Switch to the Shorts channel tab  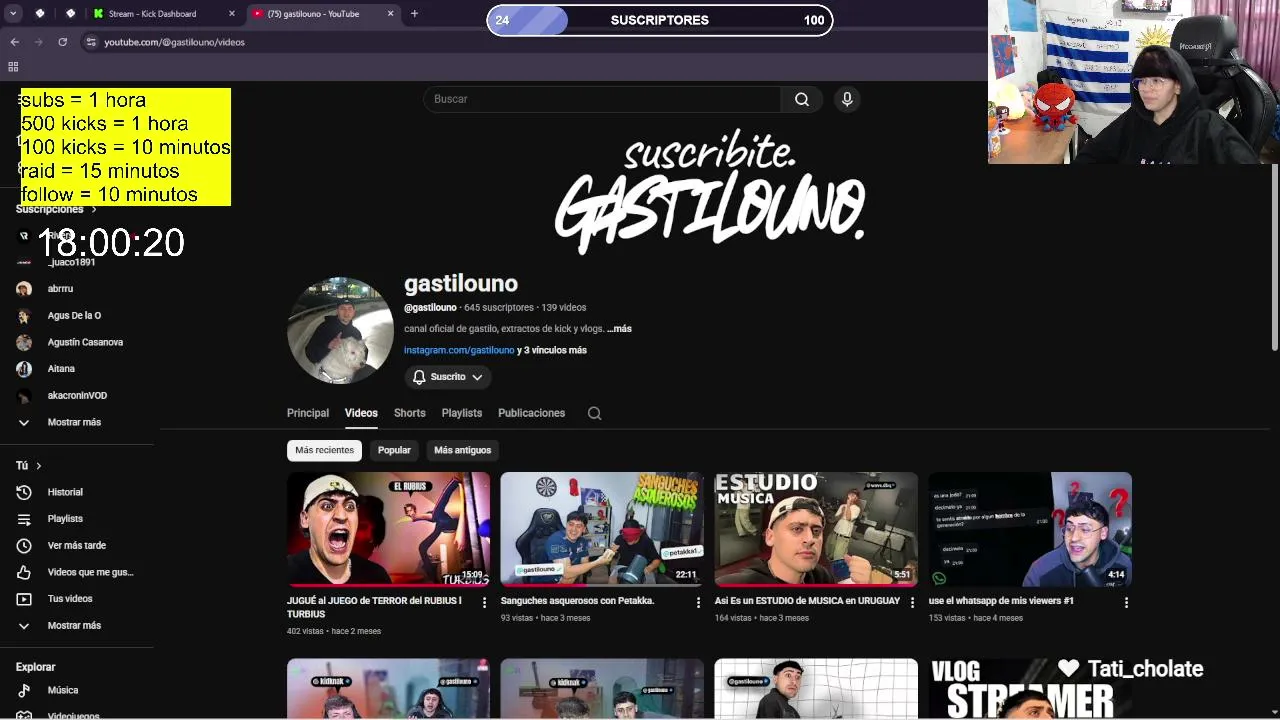tap(409, 413)
